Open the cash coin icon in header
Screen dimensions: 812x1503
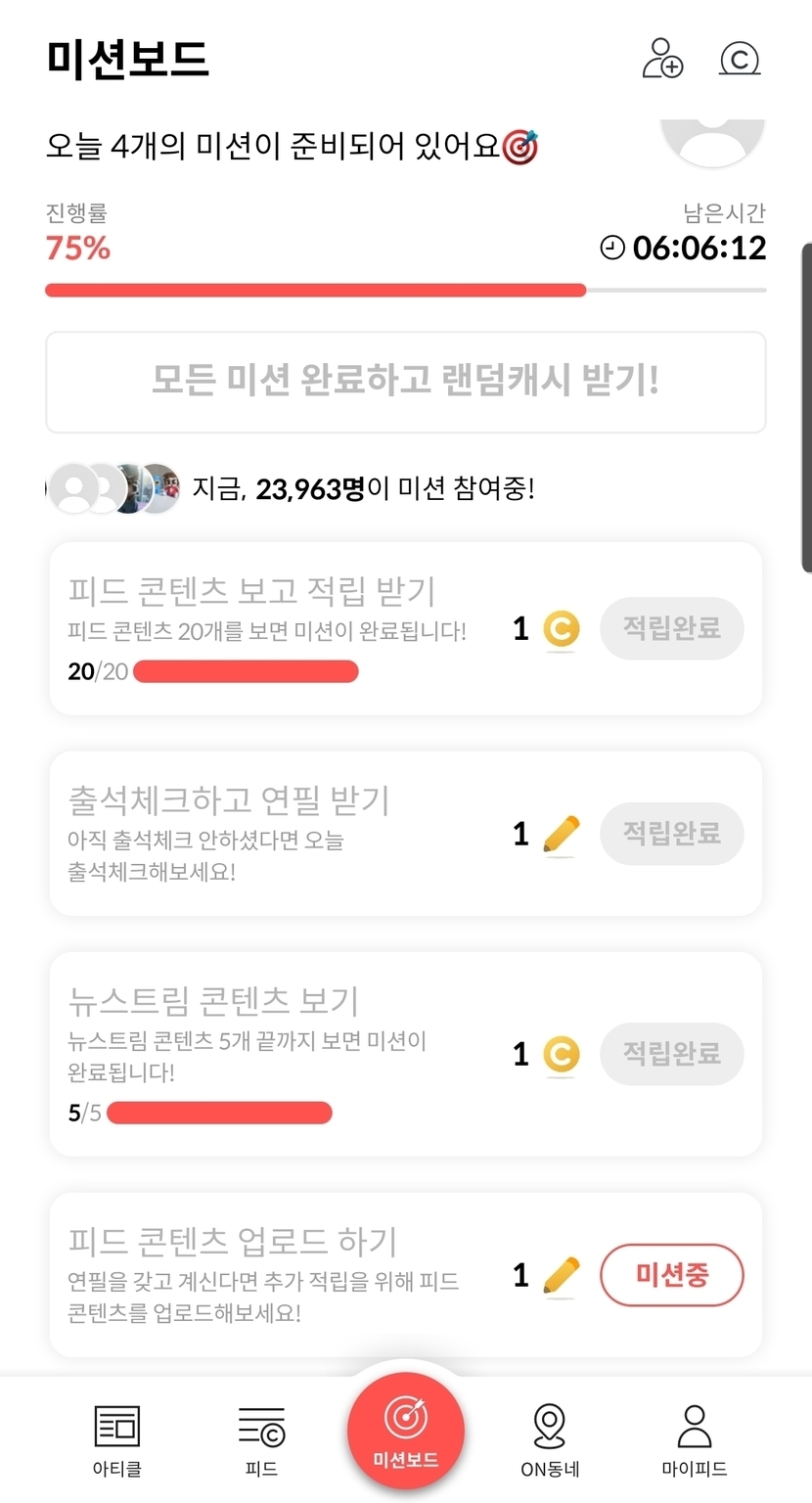click(x=740, y=60)
